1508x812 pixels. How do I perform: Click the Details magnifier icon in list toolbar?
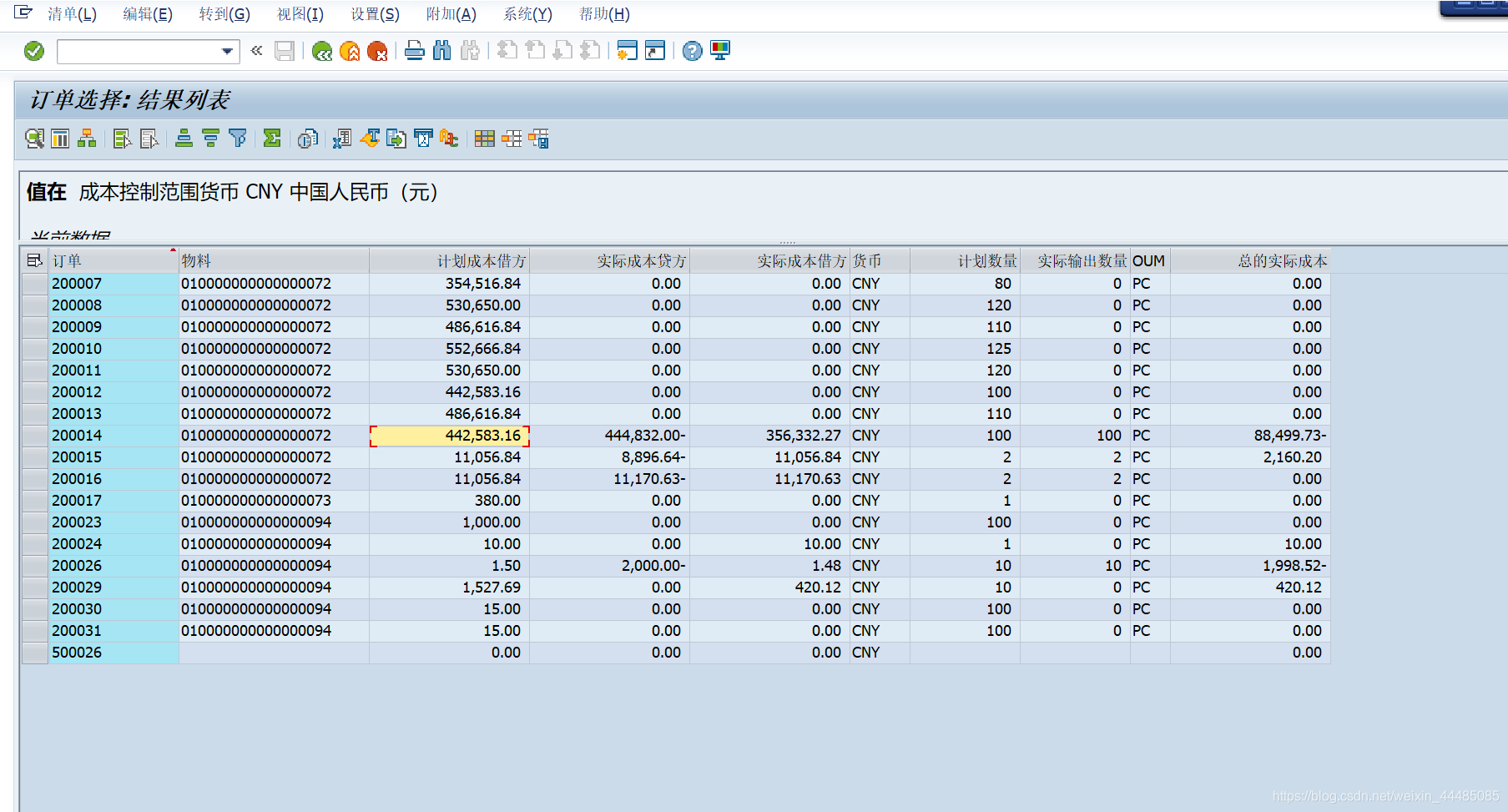(x=34, y=139)
